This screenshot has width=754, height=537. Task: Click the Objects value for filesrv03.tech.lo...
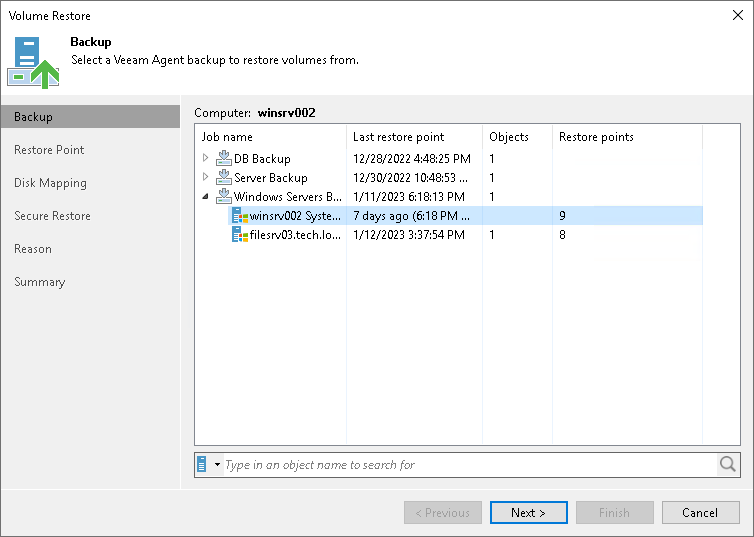point(492,235)
